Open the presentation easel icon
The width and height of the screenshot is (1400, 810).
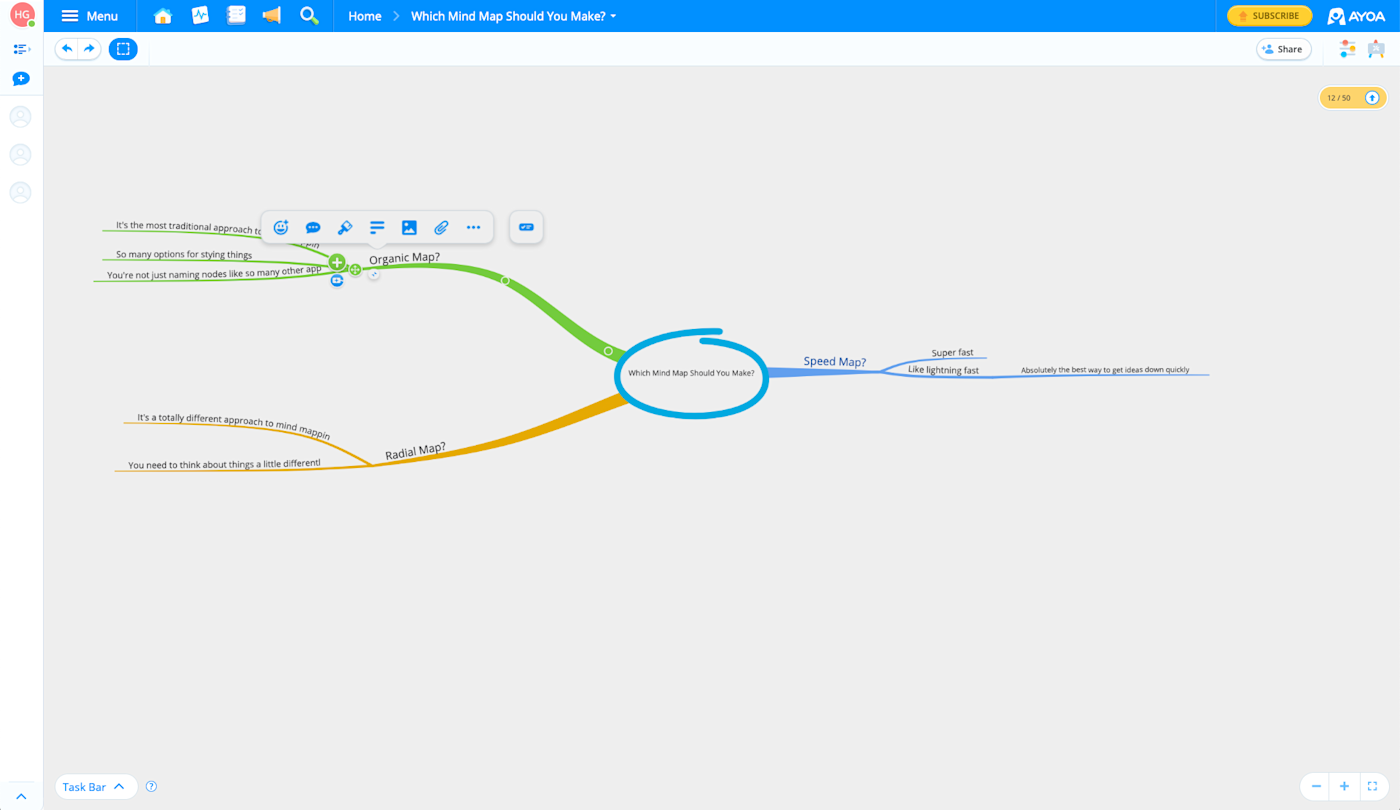pos(1376,49)
